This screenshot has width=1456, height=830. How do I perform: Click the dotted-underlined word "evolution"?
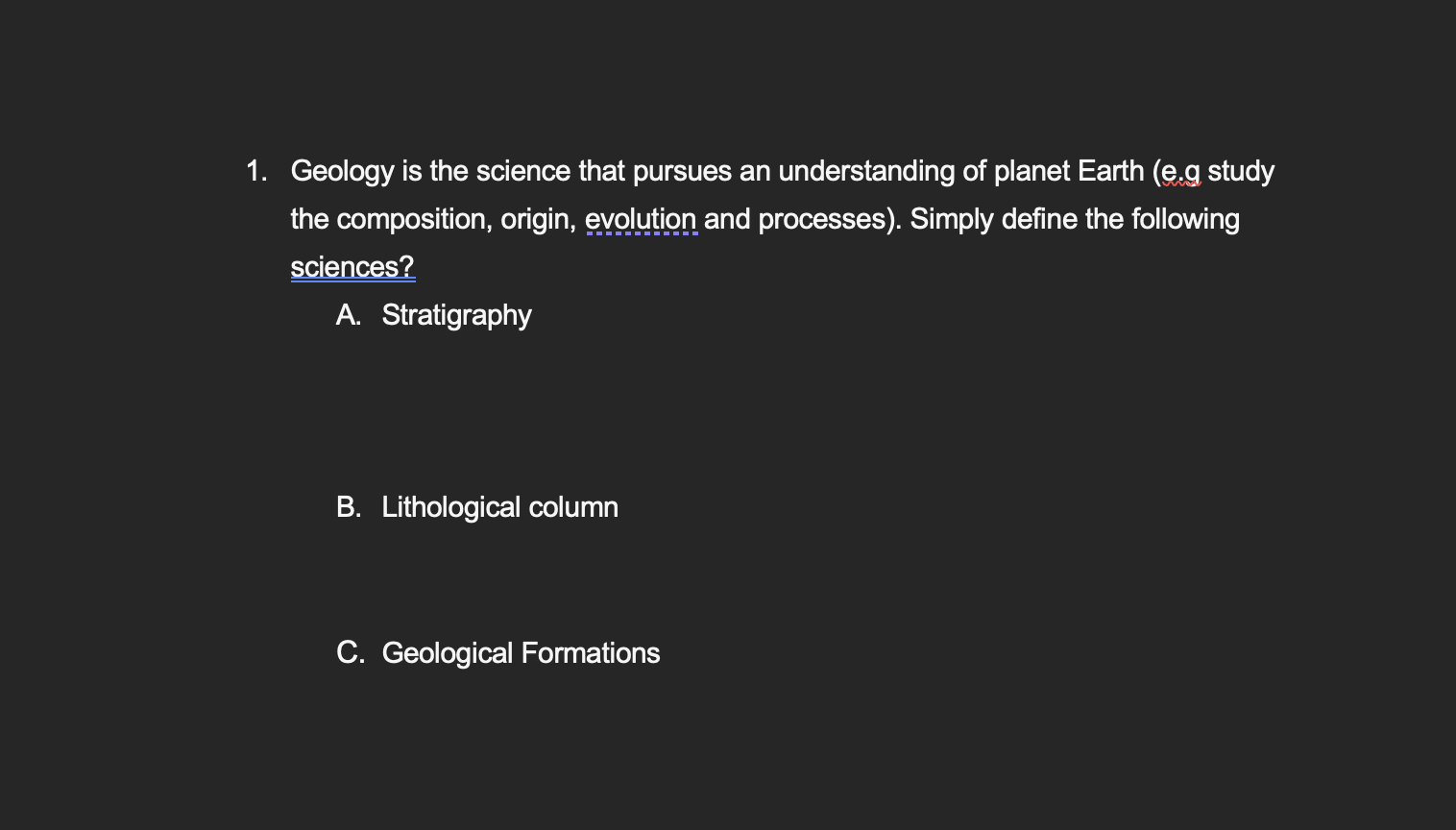pyautogui.click(x=641, y=219)
